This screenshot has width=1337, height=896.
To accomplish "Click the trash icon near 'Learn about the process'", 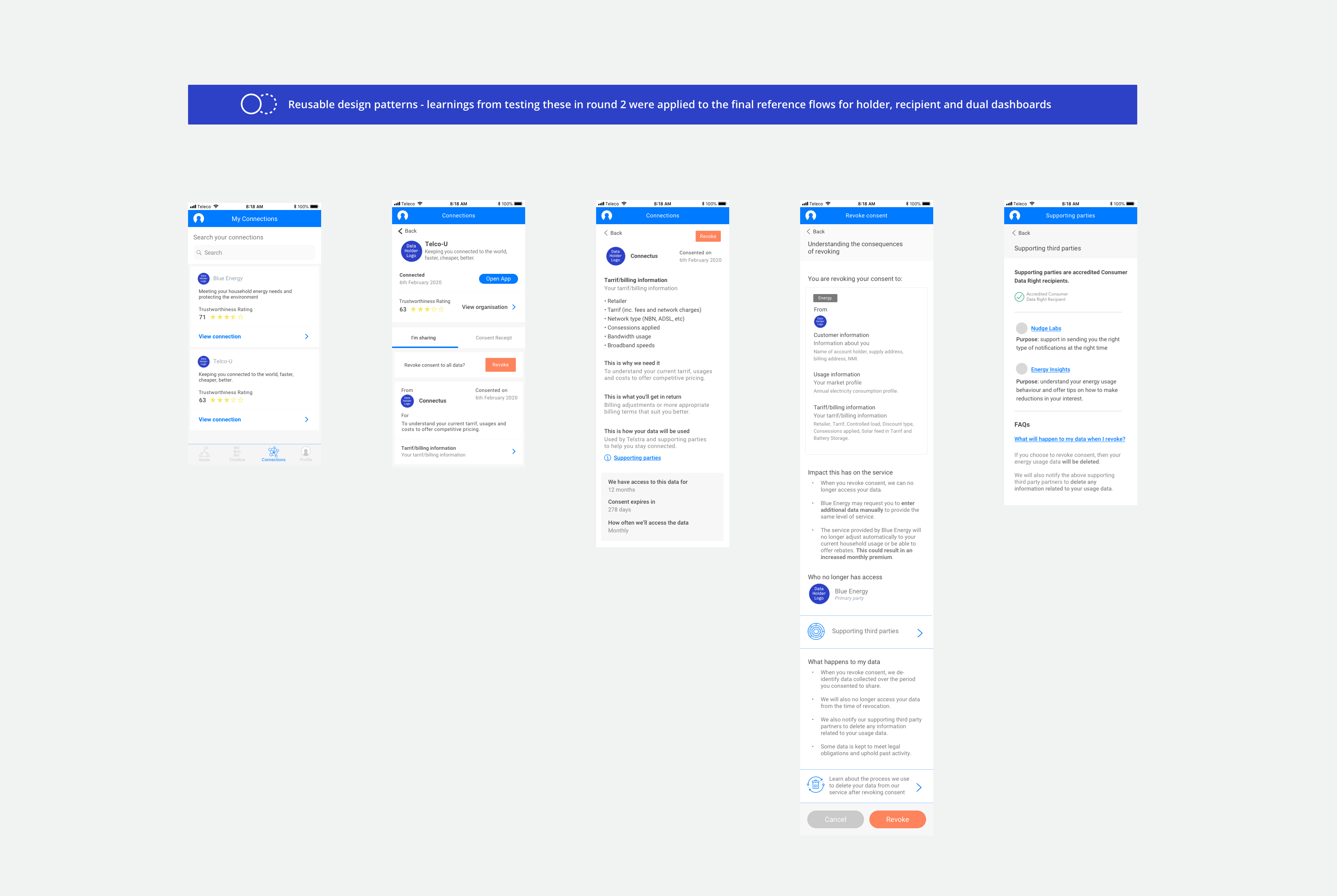I will pos(816,785).
